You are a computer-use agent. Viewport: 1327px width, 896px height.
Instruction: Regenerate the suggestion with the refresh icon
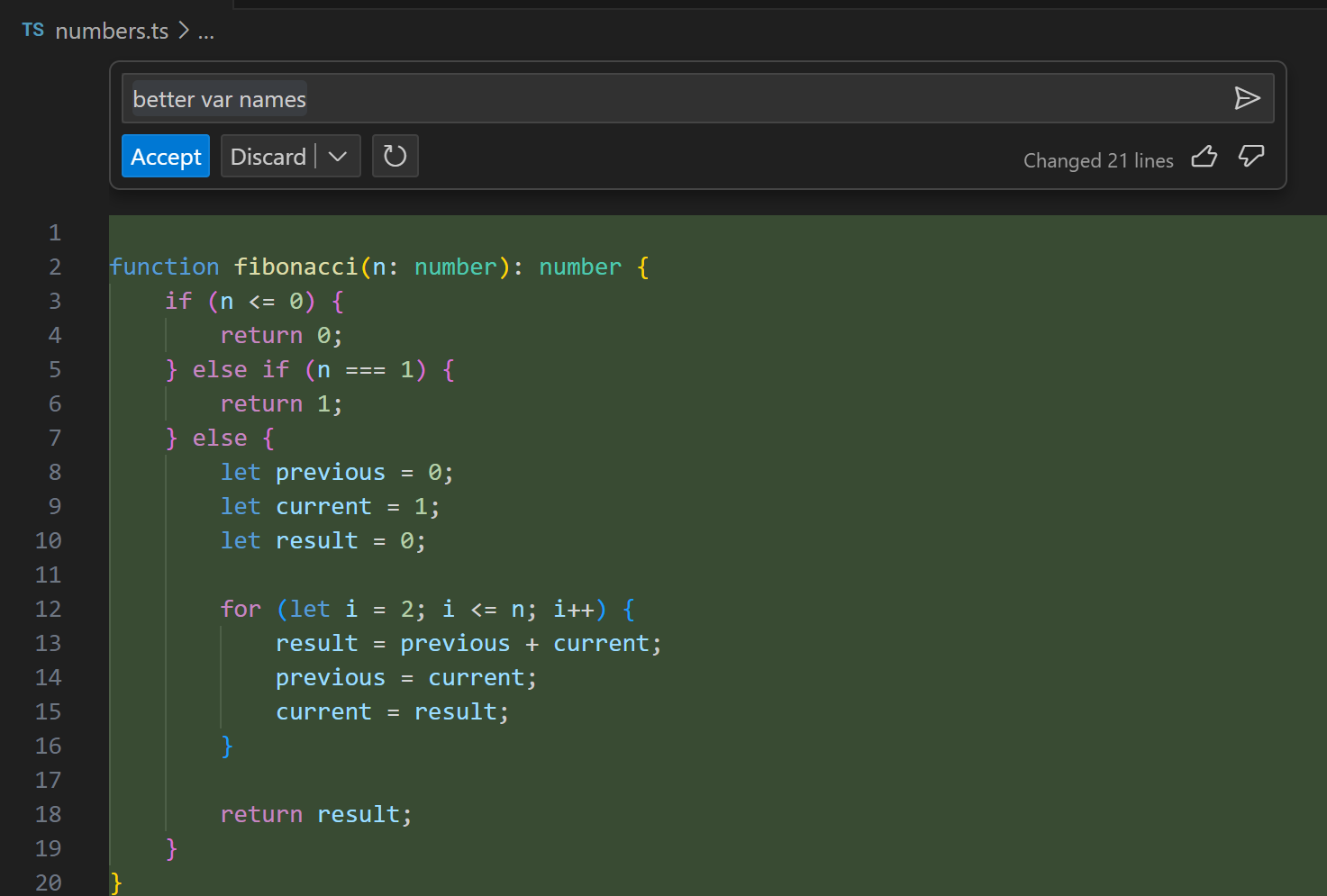coord(395,156)
